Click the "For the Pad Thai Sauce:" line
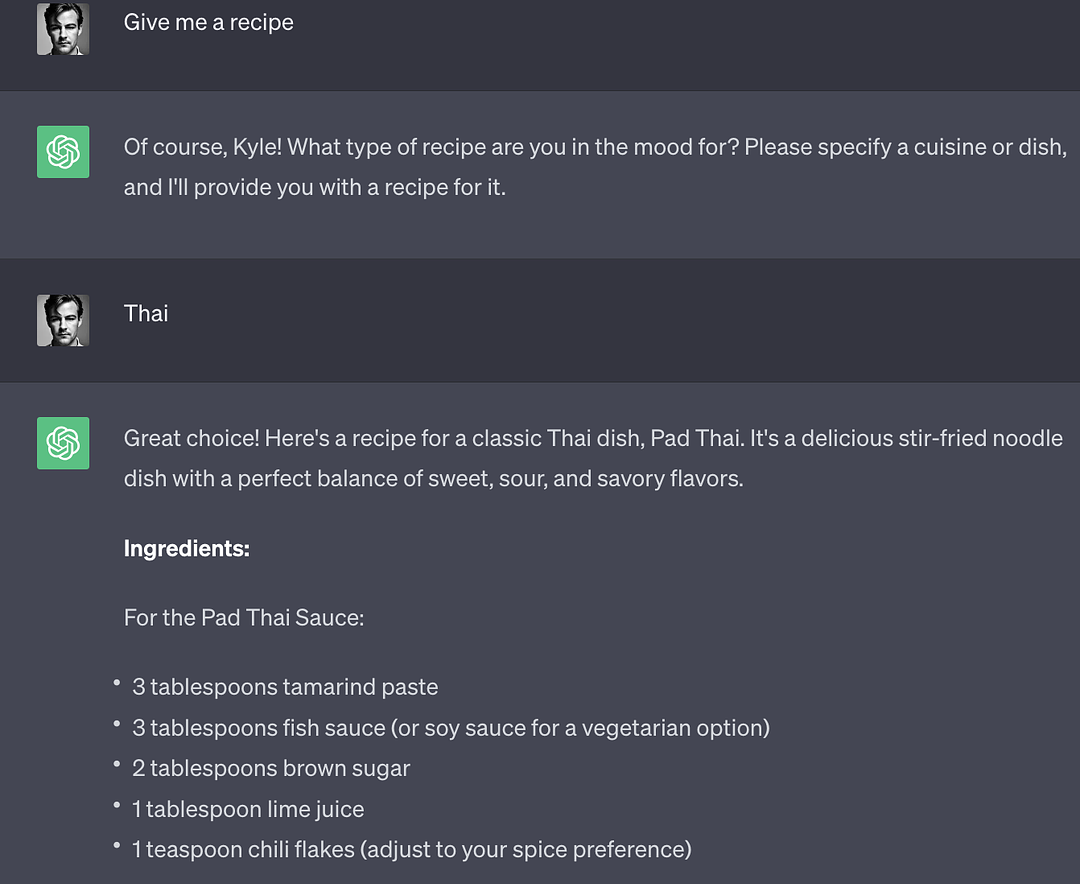The image size is (1080, 884). point(244,618)
